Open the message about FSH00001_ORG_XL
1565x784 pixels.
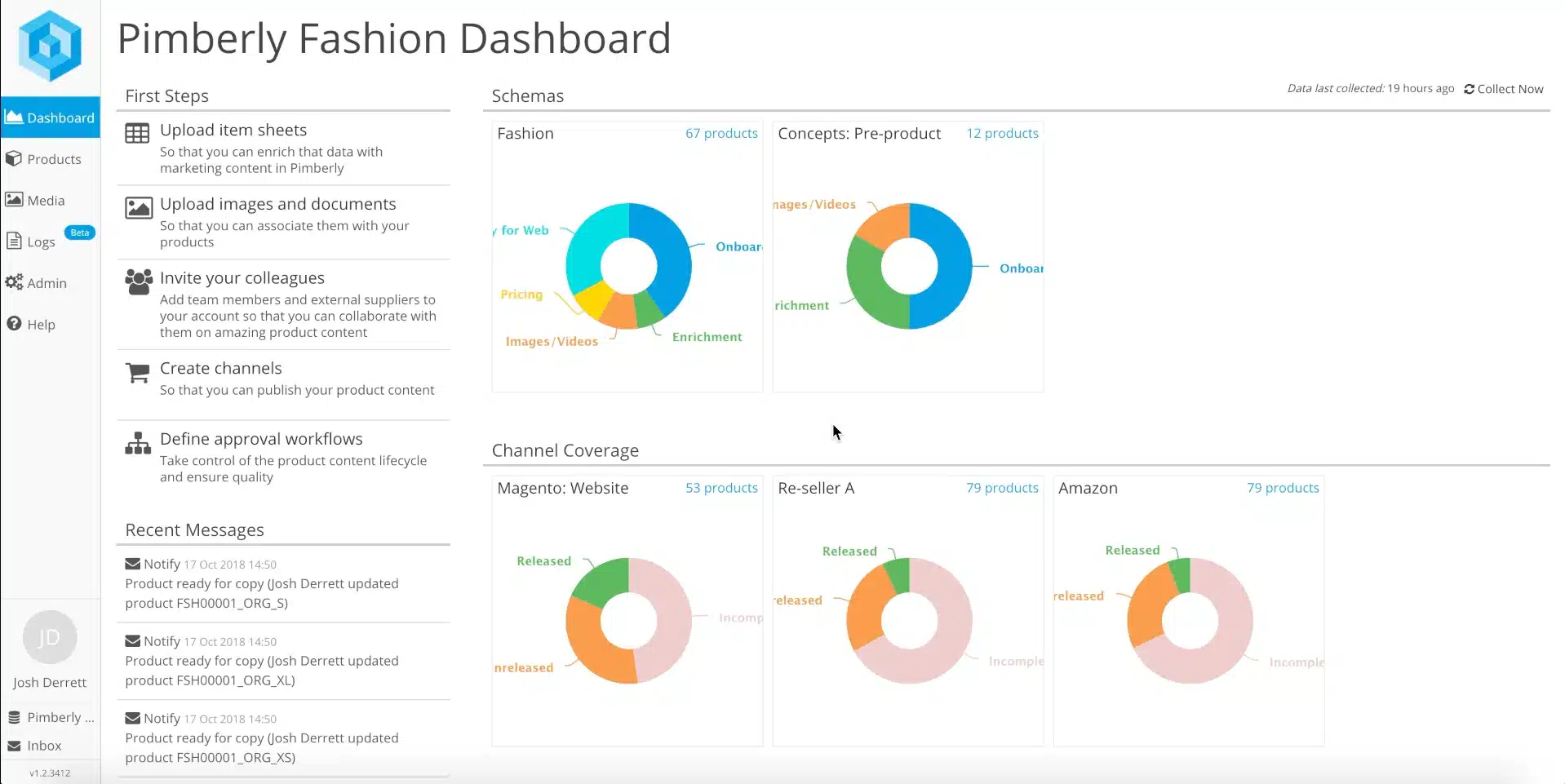point(283,661)
